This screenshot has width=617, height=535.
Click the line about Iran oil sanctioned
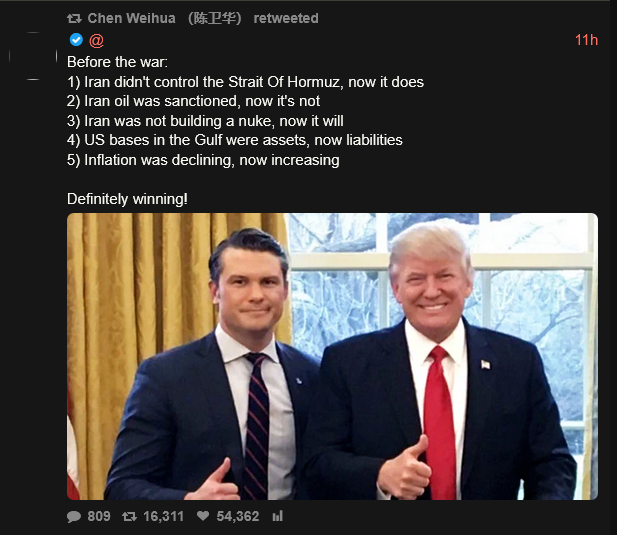pyautogui.click(x=193, y=101)
